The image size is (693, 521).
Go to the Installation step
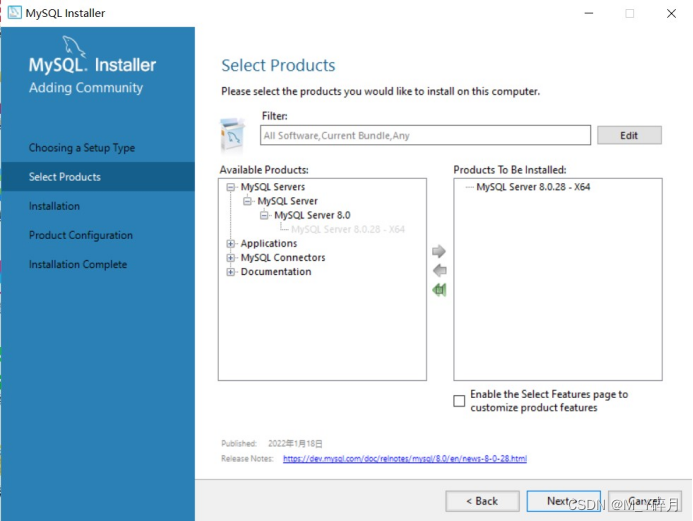[54, 206]
